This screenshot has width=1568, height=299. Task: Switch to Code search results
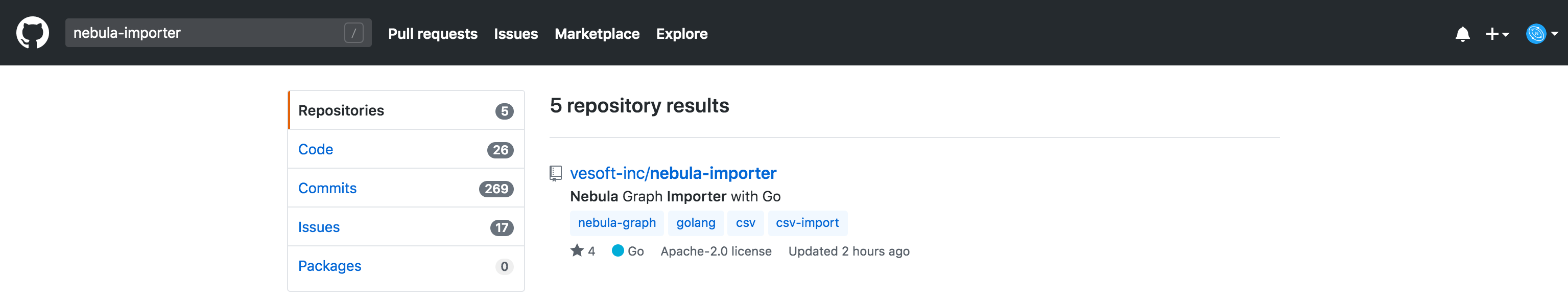315,150
